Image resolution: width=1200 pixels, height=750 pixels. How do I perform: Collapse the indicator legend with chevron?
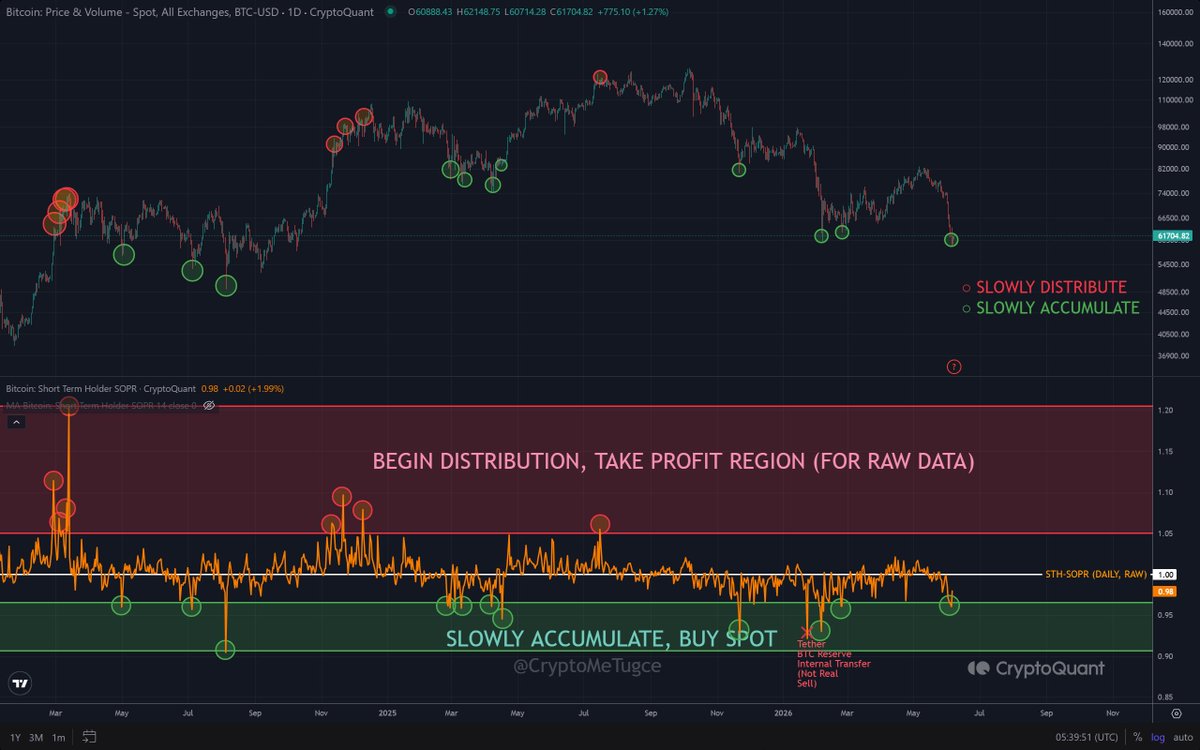click(x=16, y=423)
